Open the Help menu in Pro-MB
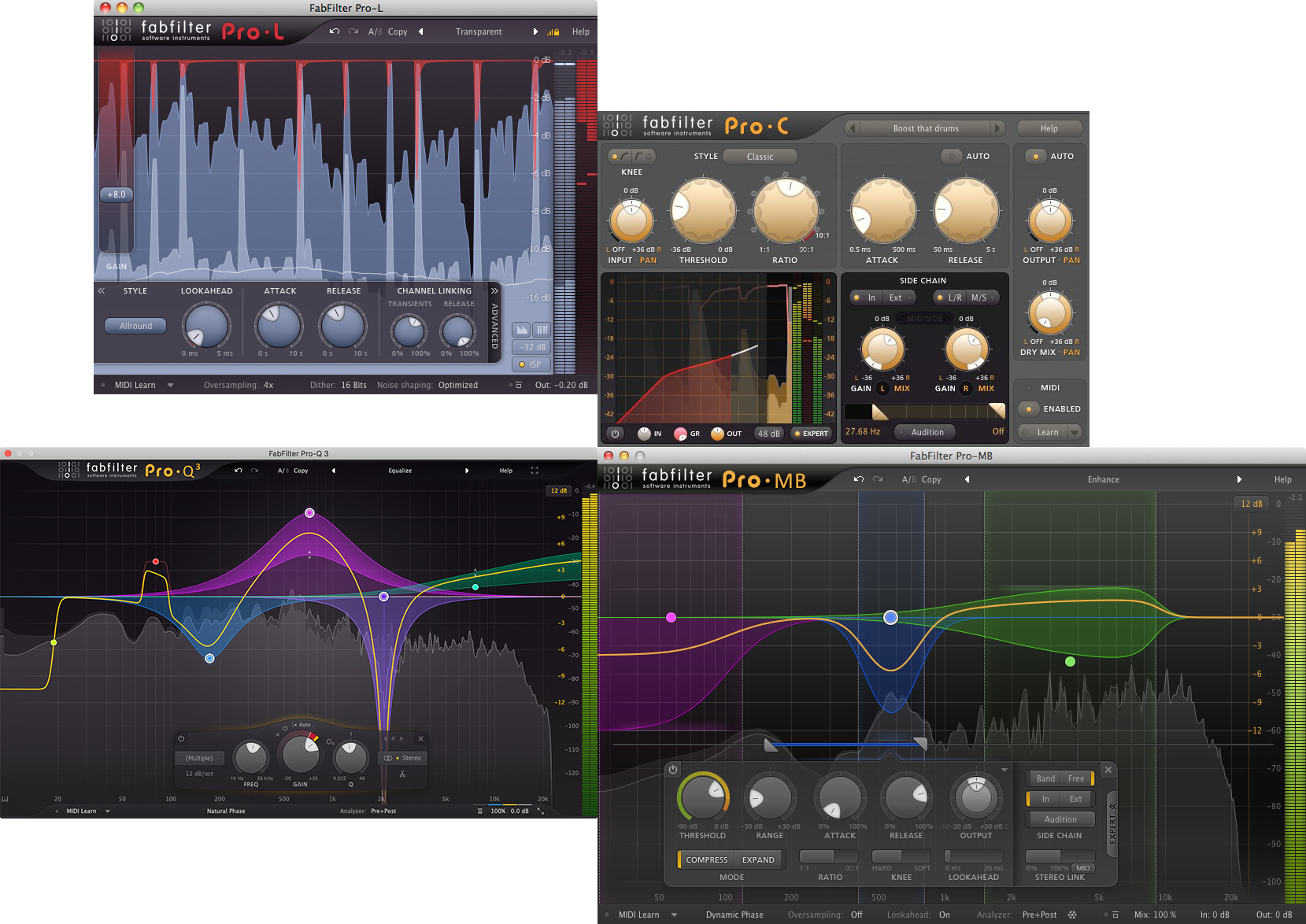 (1282, 479)
